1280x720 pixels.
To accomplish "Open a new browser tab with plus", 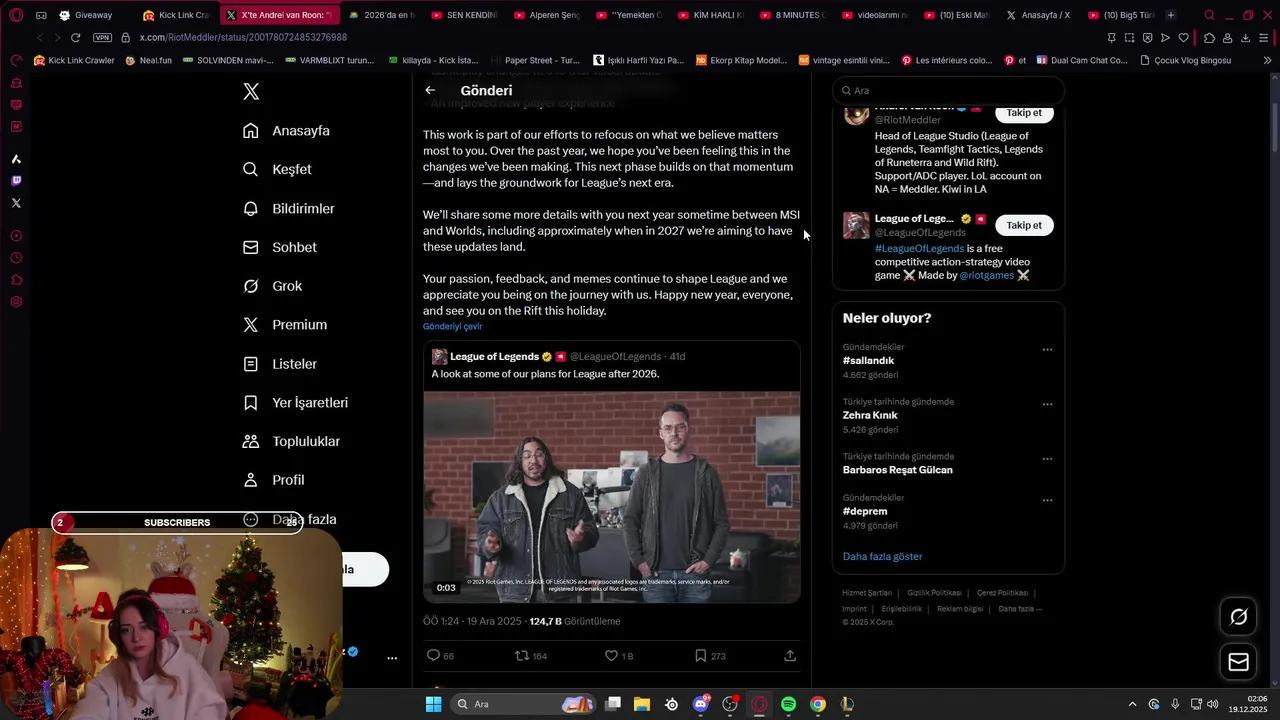I will coord(1171,15).
